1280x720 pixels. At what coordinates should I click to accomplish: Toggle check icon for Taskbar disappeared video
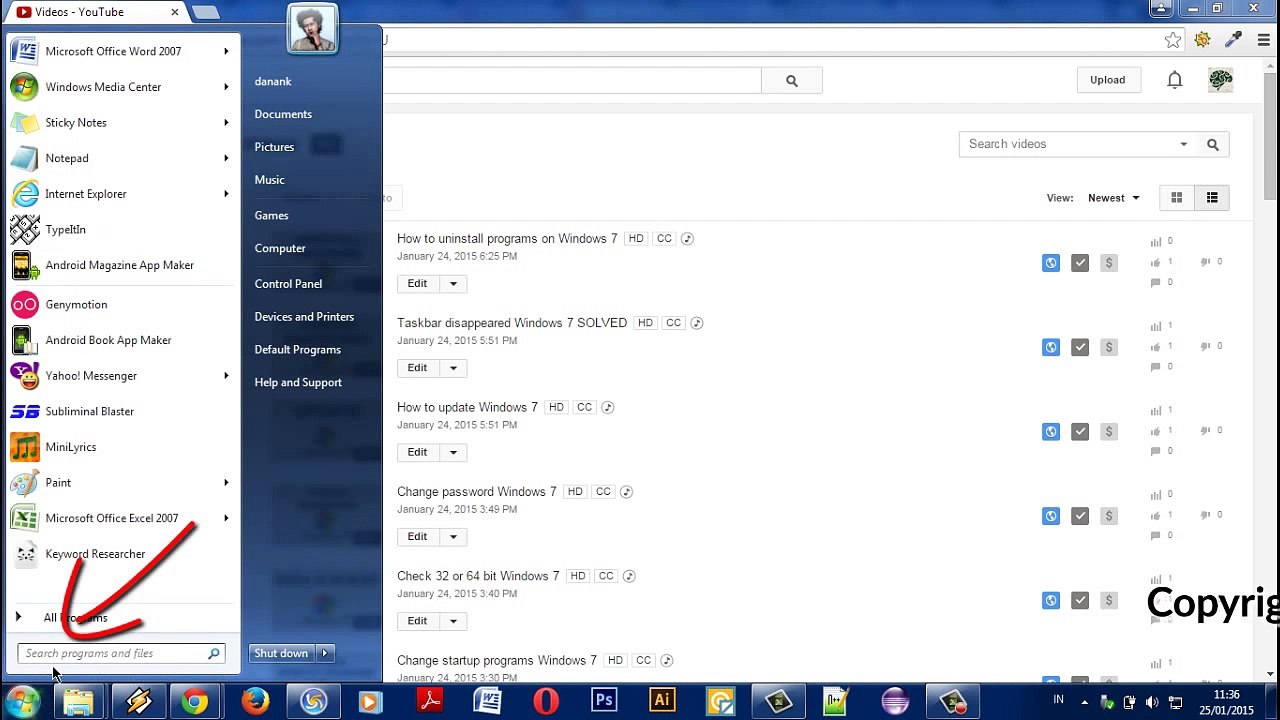(1080, 347)
